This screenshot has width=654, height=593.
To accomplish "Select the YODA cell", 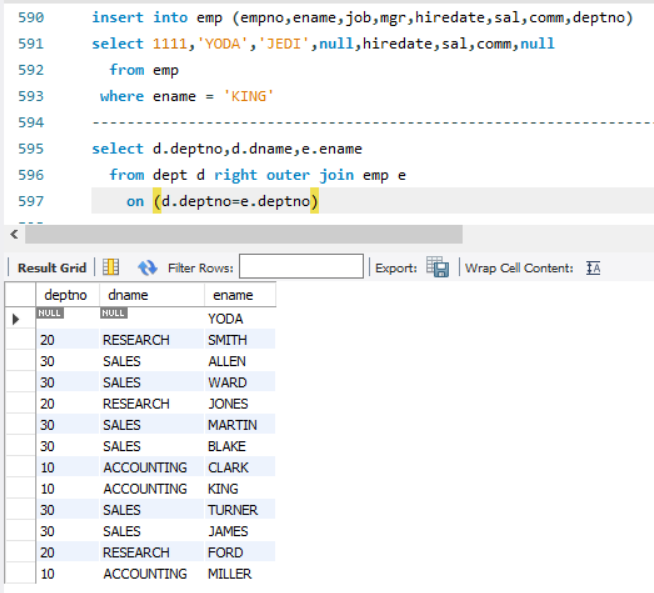I will click(240, 319).
